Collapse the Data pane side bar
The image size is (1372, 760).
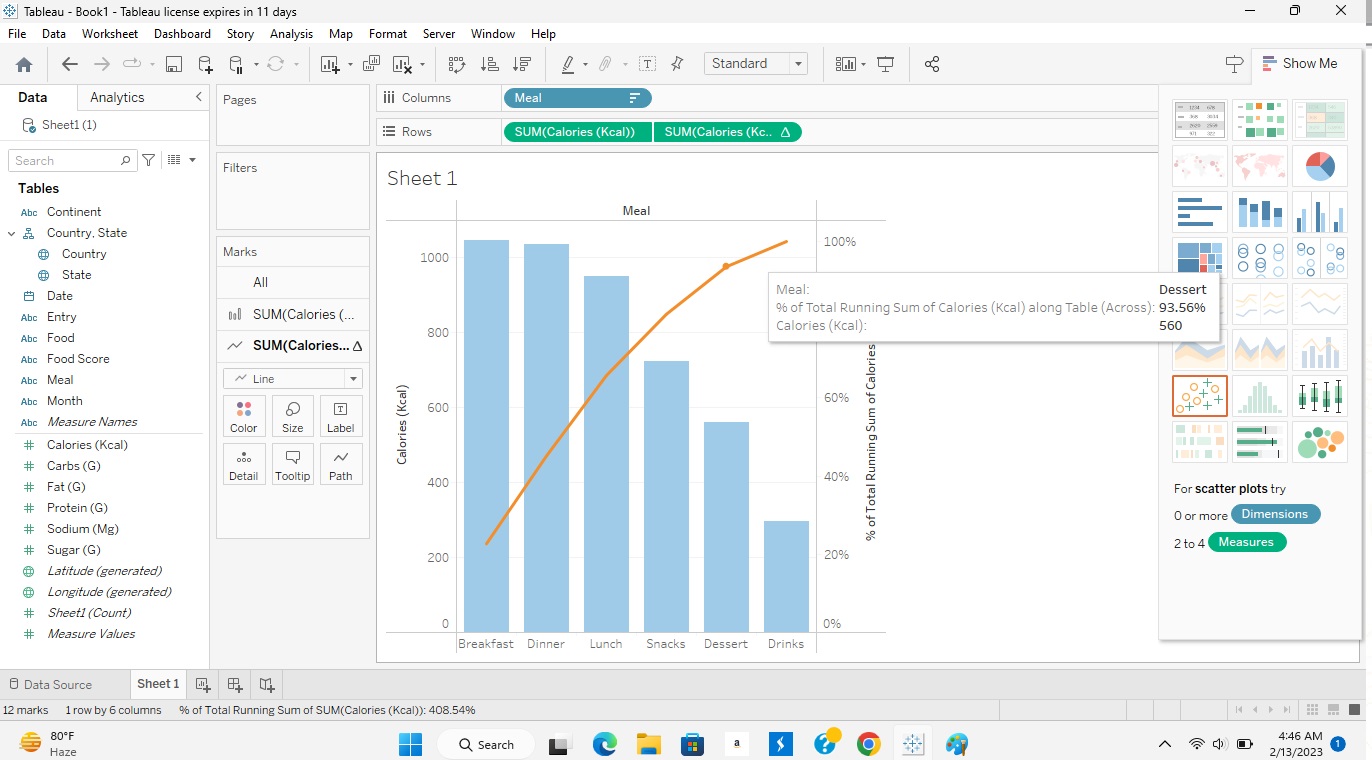pyautogui.click(x=198, y=97)
